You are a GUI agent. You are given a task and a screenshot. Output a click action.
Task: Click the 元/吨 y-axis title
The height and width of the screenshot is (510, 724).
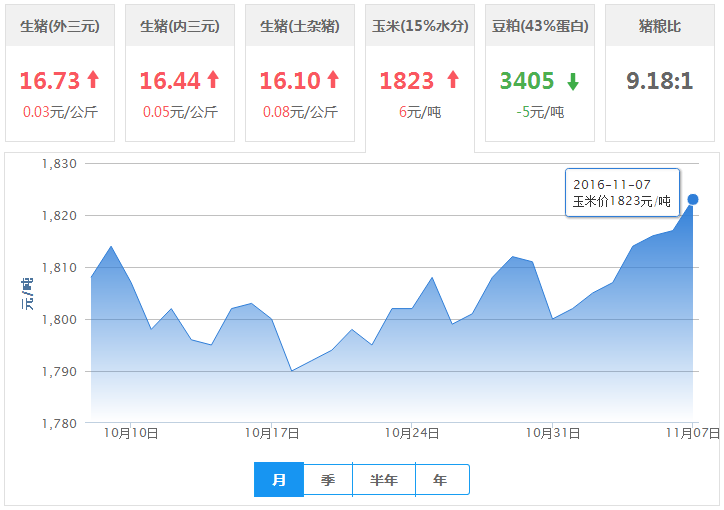(27, 294)
